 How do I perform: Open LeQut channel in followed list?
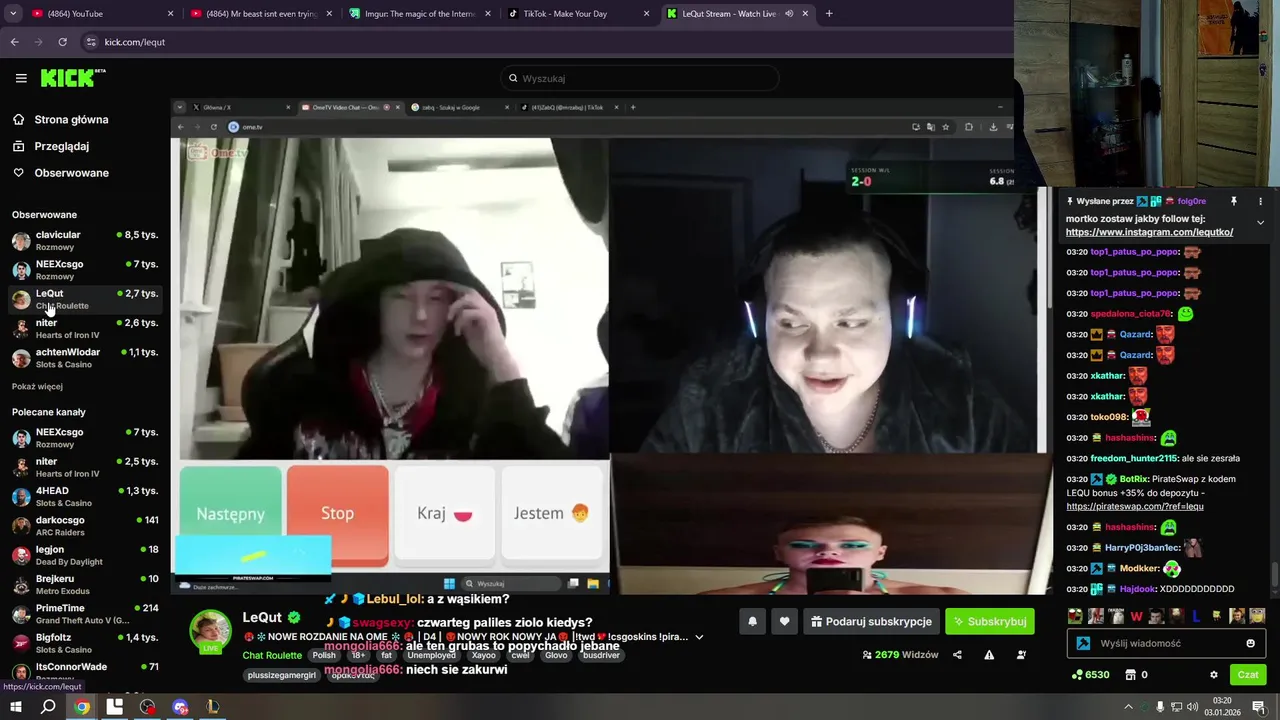85,299
